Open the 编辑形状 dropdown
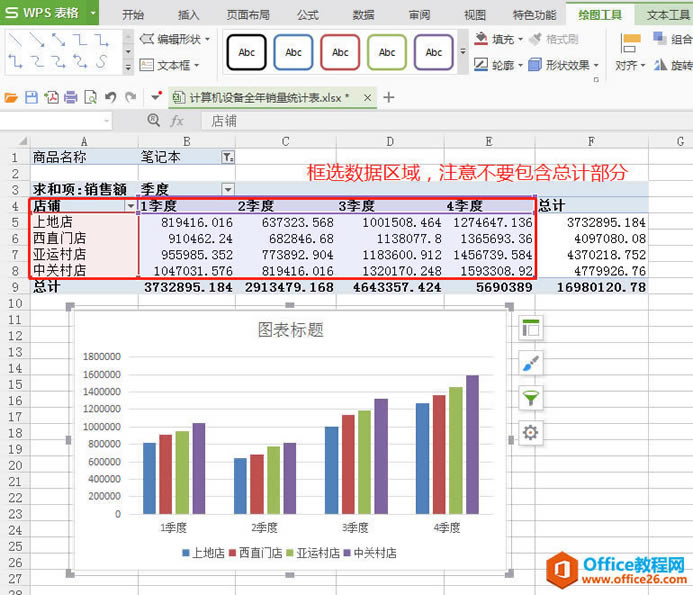The image size is (693, 595). pyautogui.click(x=175, y=39)
